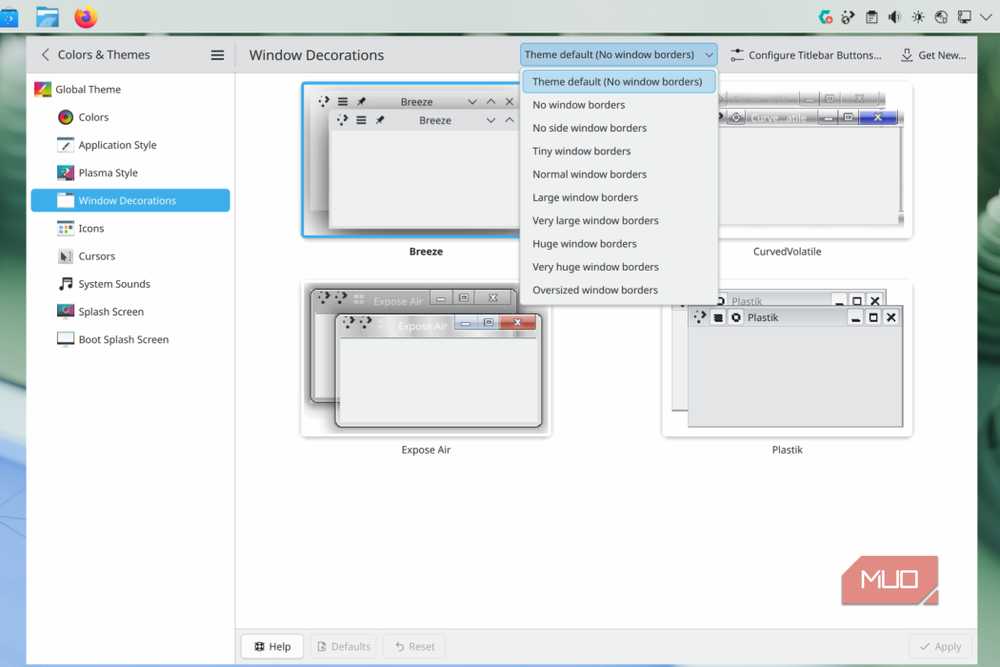Open the sidebar hamburger menu
Viewport: 1000px width, 667px height.
point(217,55)
